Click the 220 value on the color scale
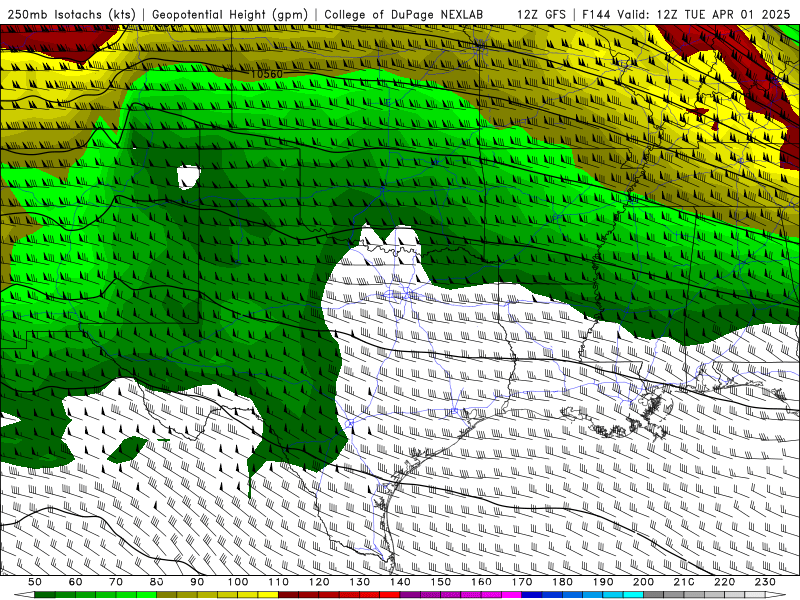This screenshot has width=800, height=600. click(x=724, y=582)
